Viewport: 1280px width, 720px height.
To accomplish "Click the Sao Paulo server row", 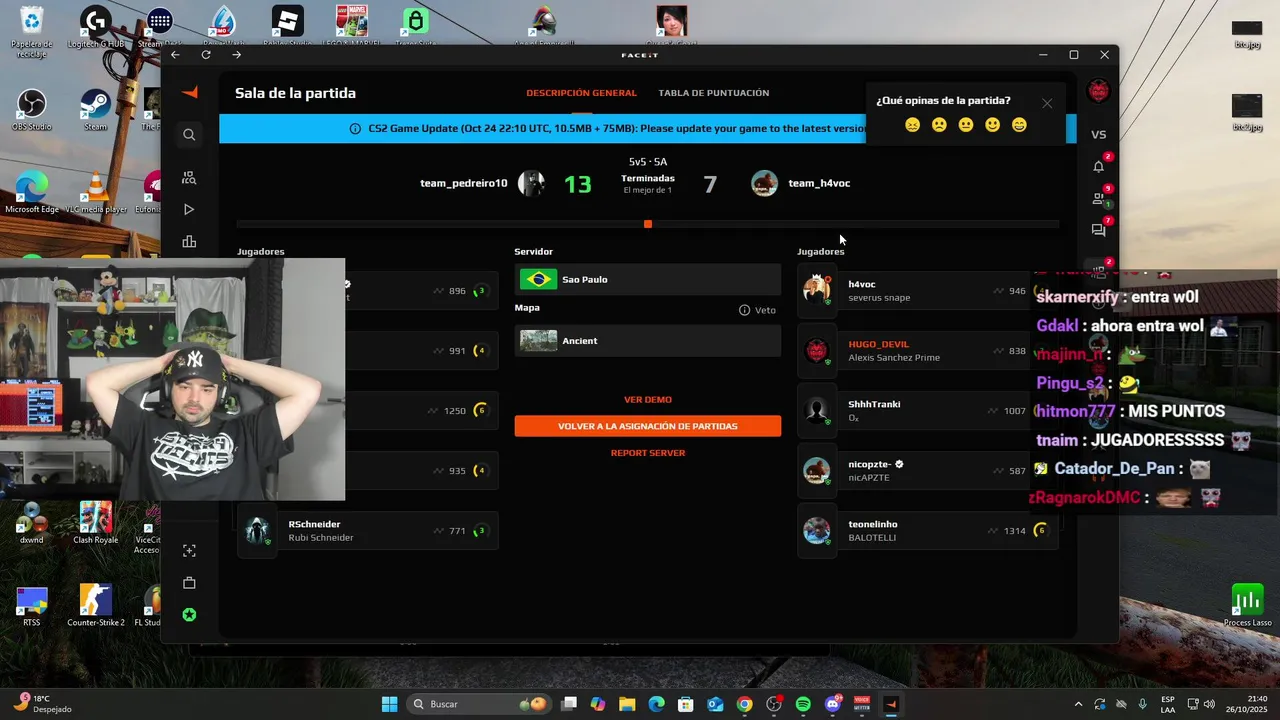I will (648, 280).
